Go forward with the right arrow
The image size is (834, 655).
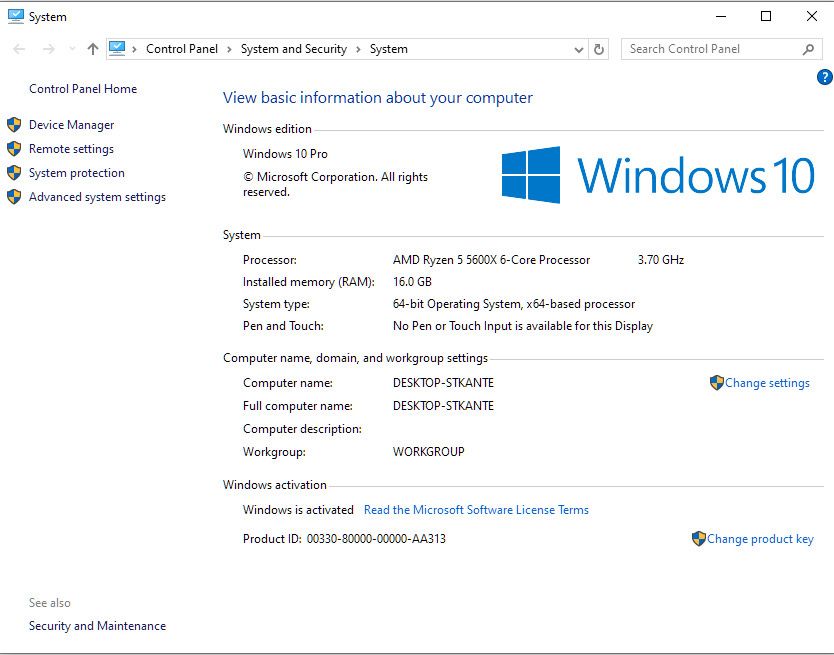point(48,49)
